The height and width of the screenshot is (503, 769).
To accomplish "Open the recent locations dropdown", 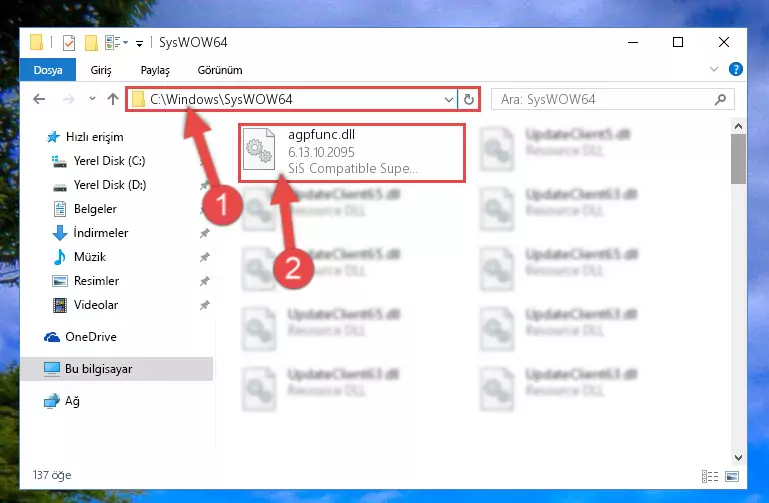I will (92, 99).
